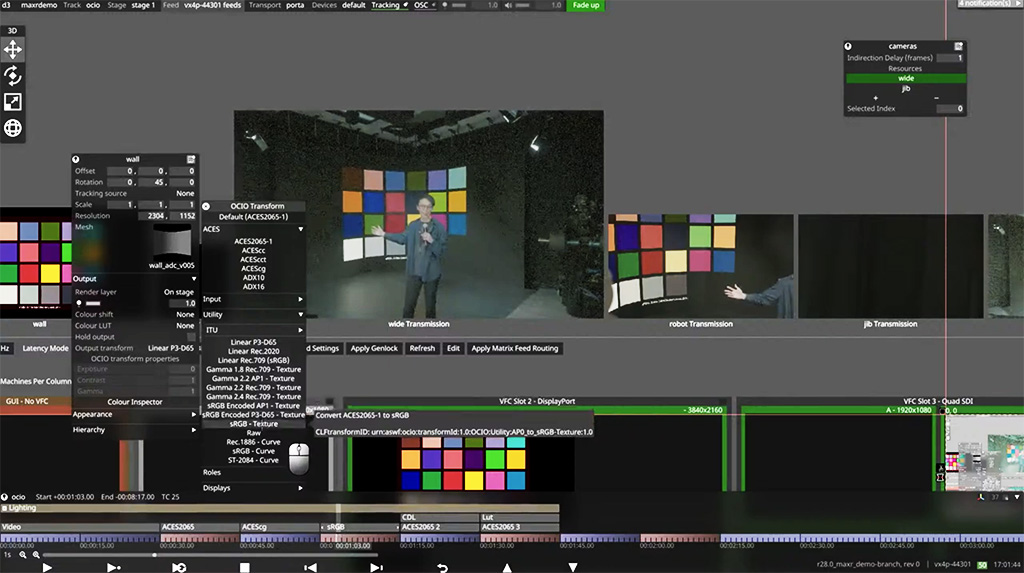Toggle the Lighting layer group checkbox
This screenshot has width=1024, height=573.
tap(5, 508)
